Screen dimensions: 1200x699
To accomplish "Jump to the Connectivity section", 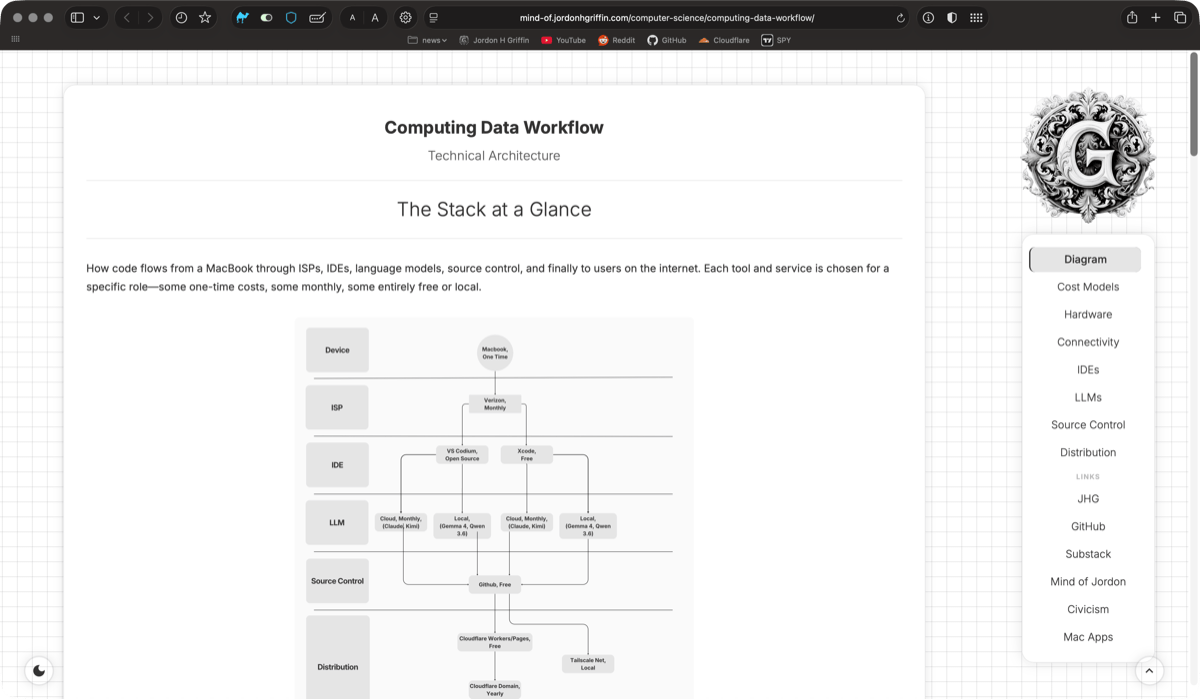I will click(x=1088, y=342).
